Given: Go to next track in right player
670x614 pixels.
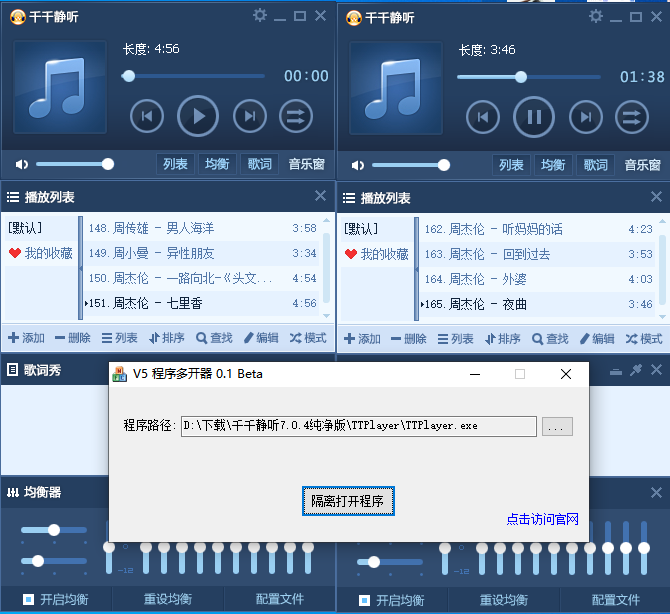Looking at the screenshot, I should [586, 117].
